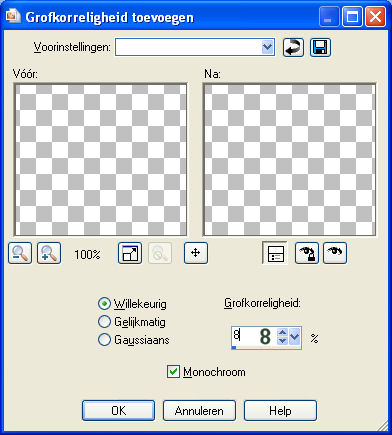The image size is (392, 435).
Task: Choose the Gaussiaans radio option
Action: tap(105, 340)
